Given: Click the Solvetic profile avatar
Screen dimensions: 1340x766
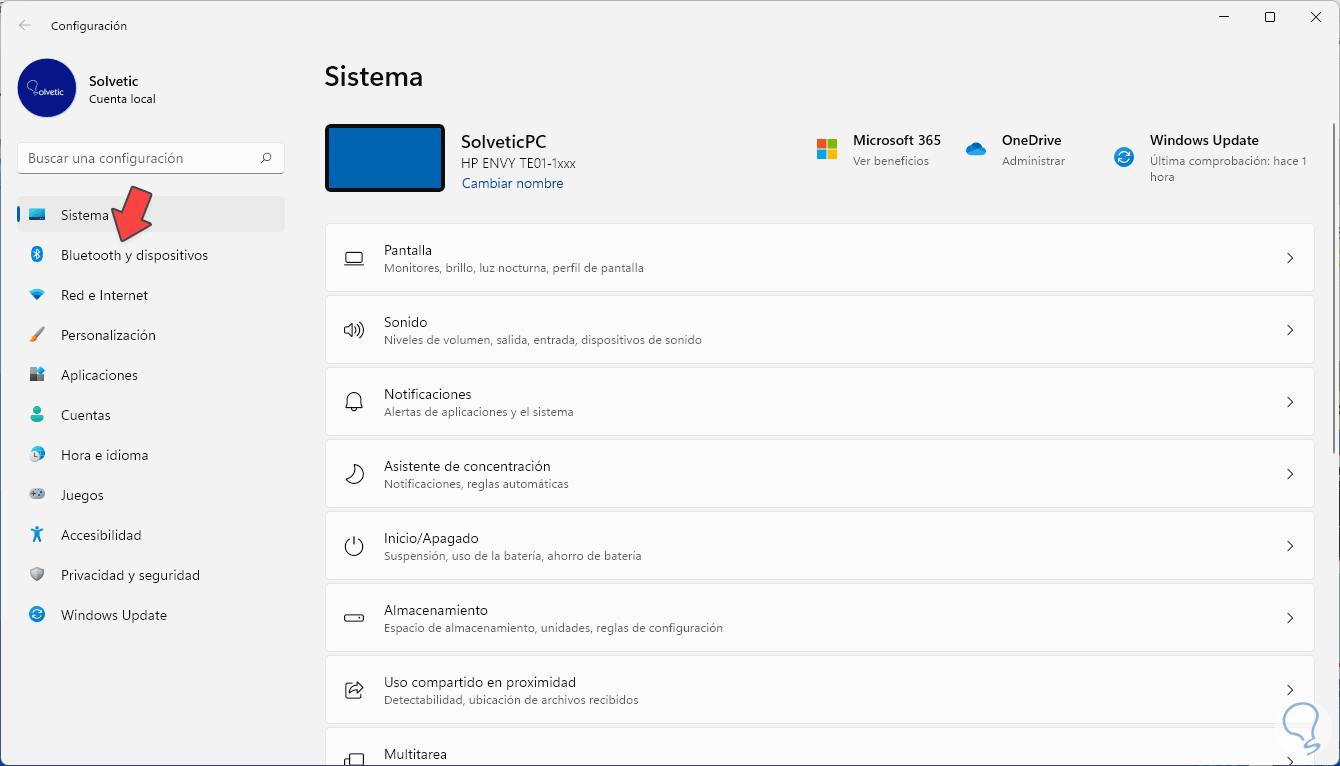Looking at the screenshot, I should (x=47, y=88).
